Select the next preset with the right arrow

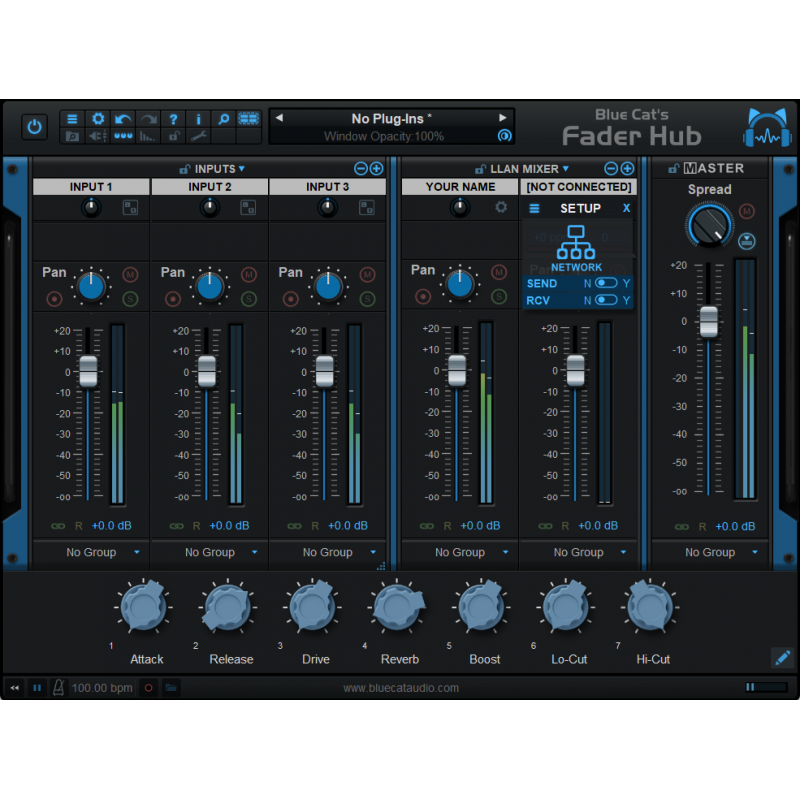pyautogui.click(x=504, y=117)
